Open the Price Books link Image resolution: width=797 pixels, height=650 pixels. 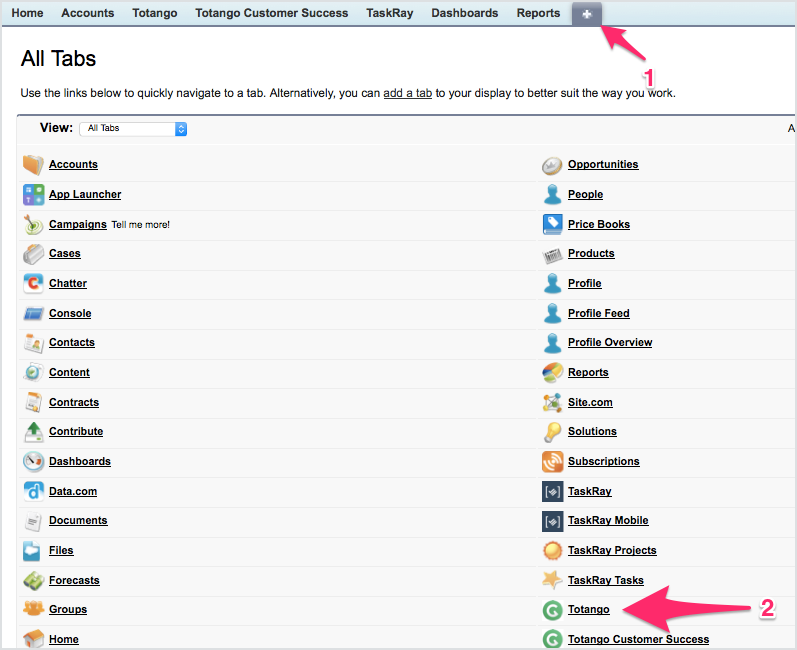599,225
